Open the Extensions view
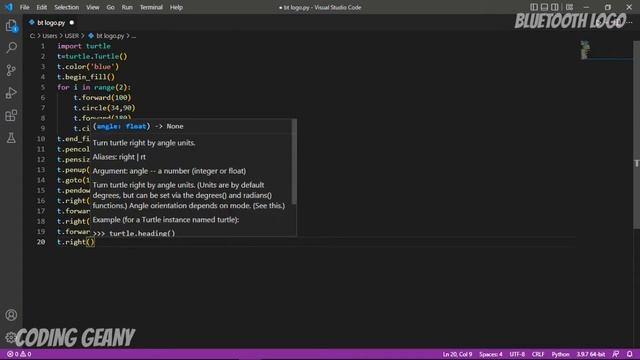This screenshot has width=640, height=360. click(11, 116)
